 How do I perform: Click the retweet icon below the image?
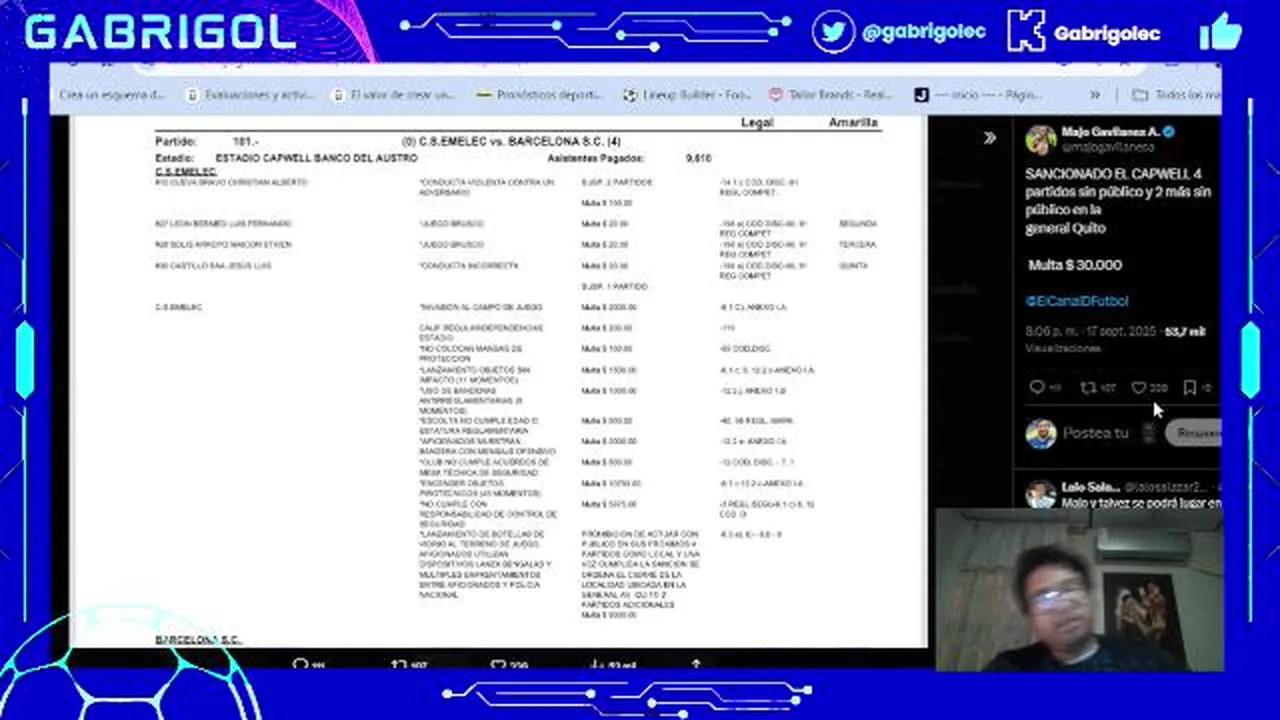click(397, 664)
